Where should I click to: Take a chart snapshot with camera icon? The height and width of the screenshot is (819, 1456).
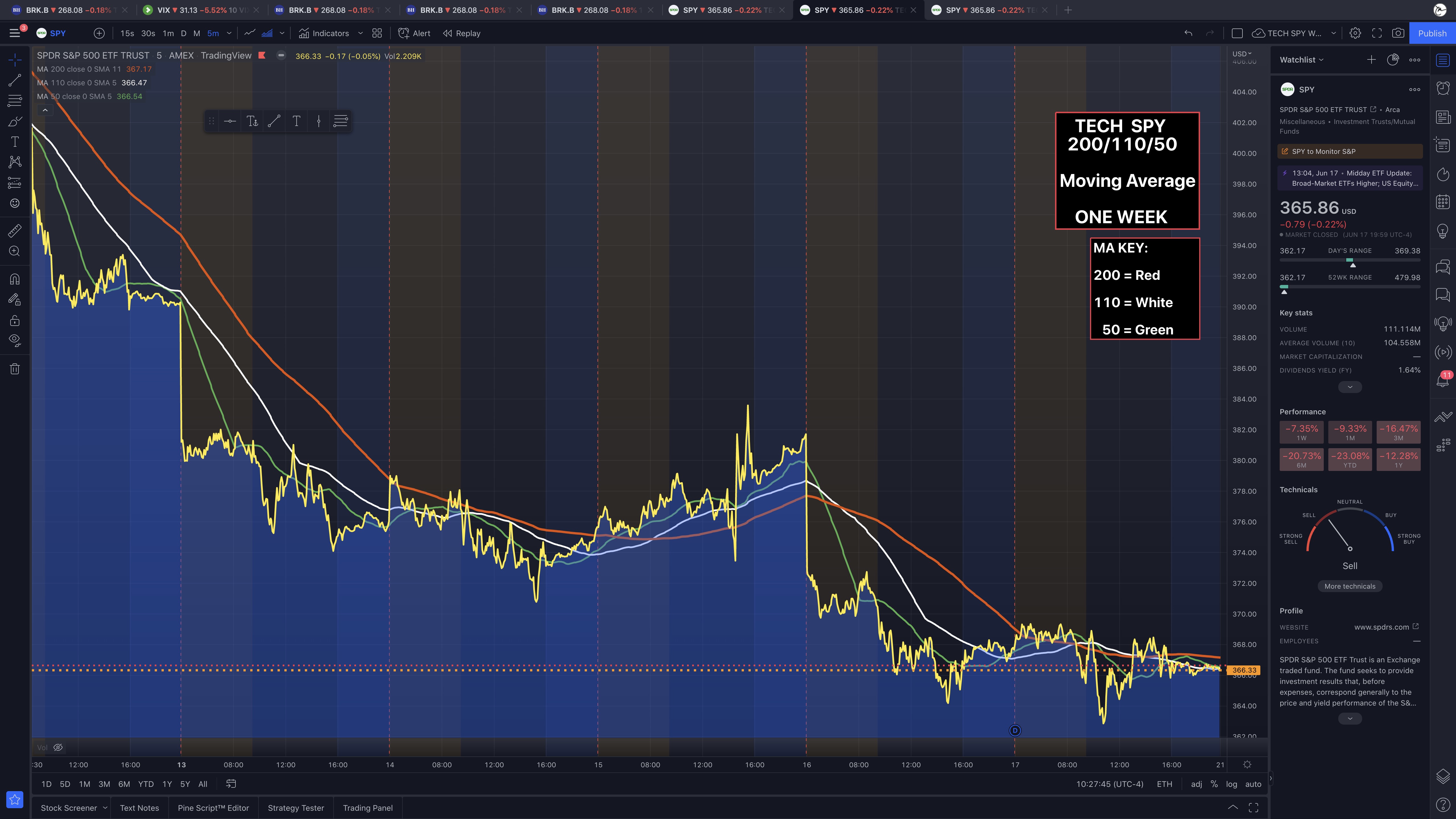pos(1398,33)
